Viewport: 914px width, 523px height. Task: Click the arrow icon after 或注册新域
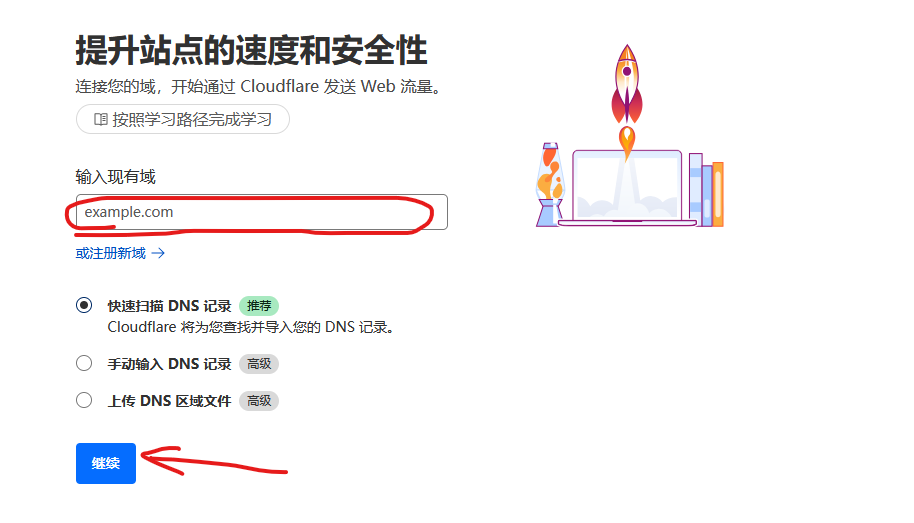click(158, 254)
